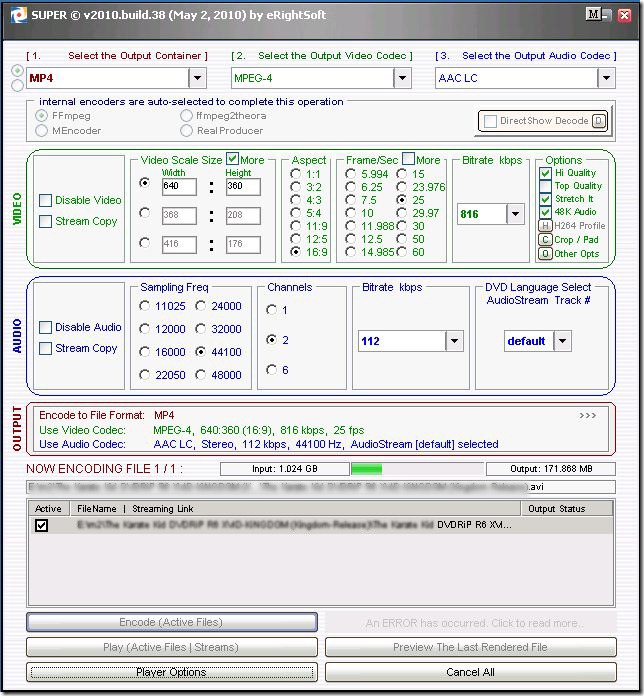
Task: Click the ERROR has occurred message
Action: pyautogui.click(x=470, y=623)
